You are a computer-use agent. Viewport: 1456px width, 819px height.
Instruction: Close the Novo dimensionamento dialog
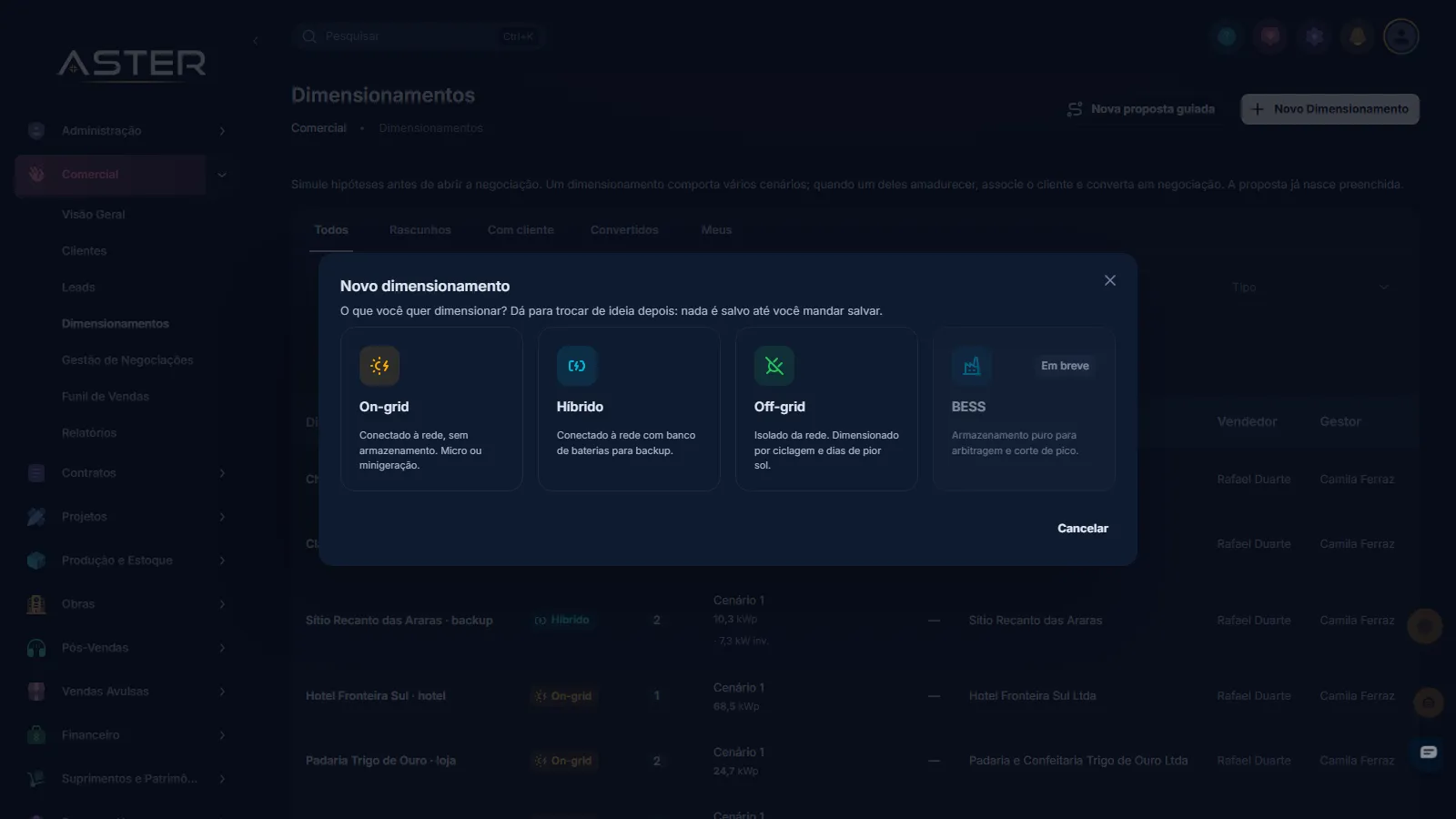coord(1110,280)
